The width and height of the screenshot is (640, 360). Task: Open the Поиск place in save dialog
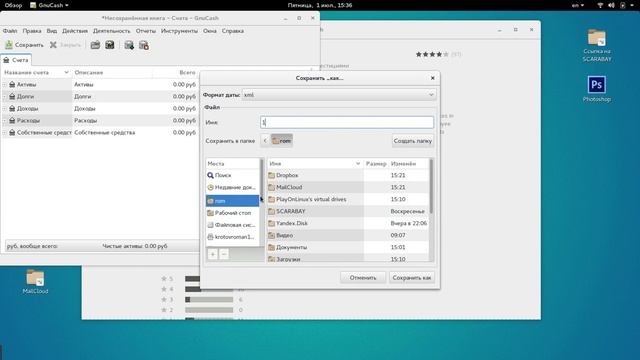tap(232, 175)
